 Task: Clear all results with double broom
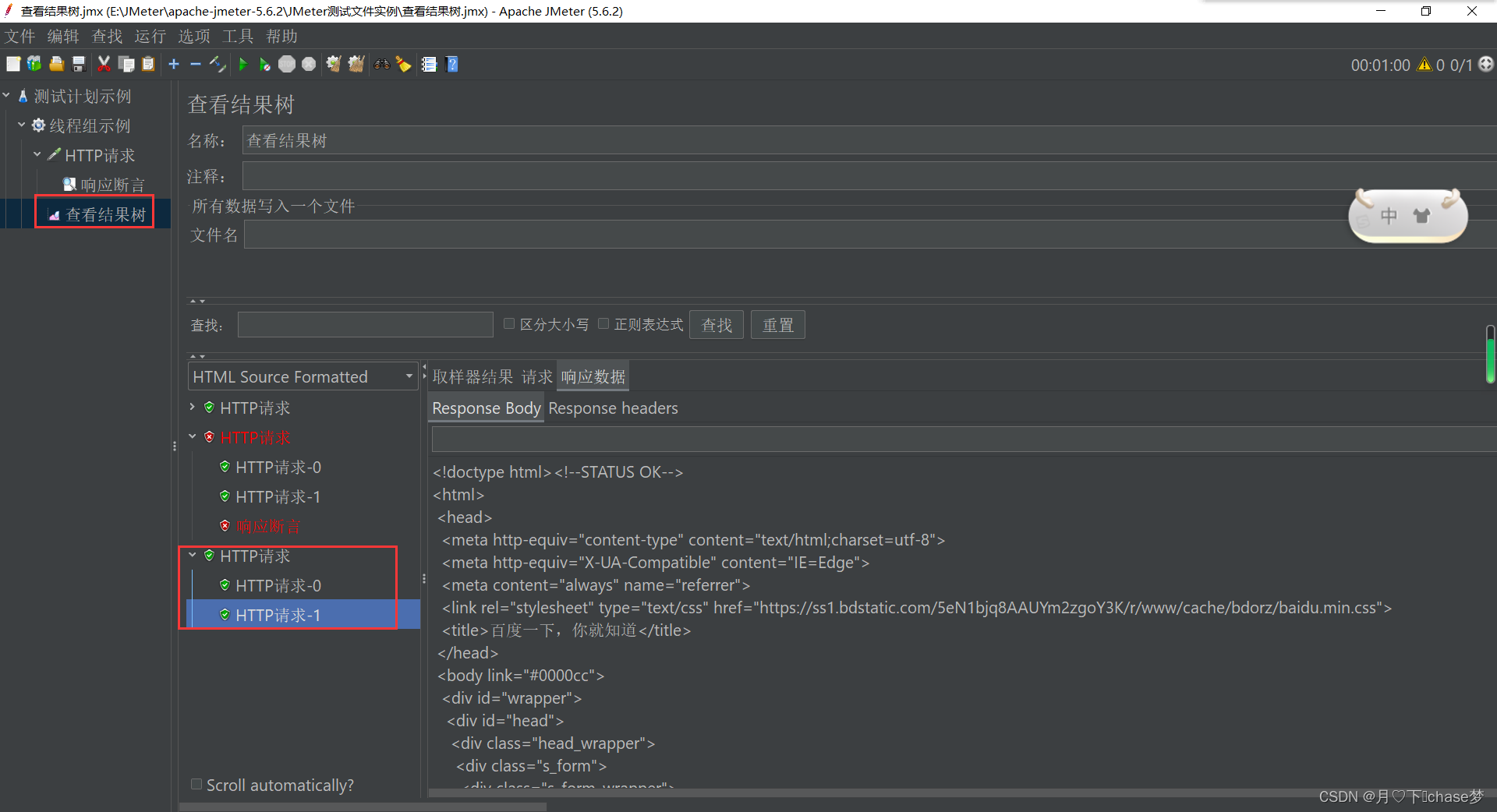356,64
